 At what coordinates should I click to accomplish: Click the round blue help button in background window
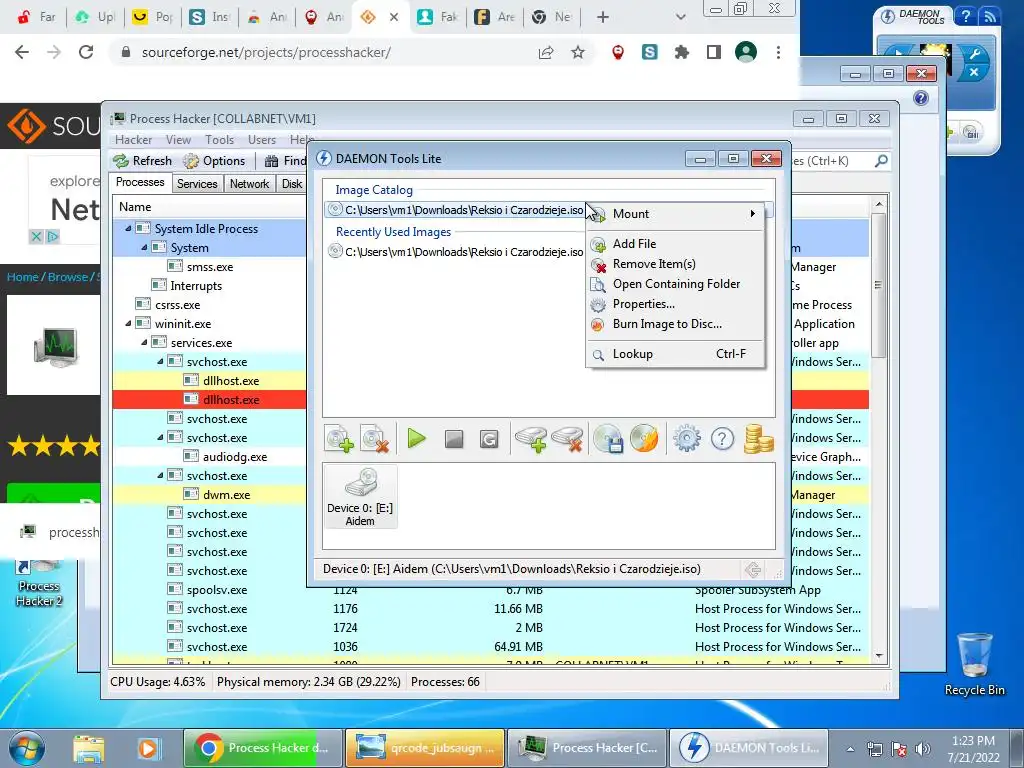(921, 98)
